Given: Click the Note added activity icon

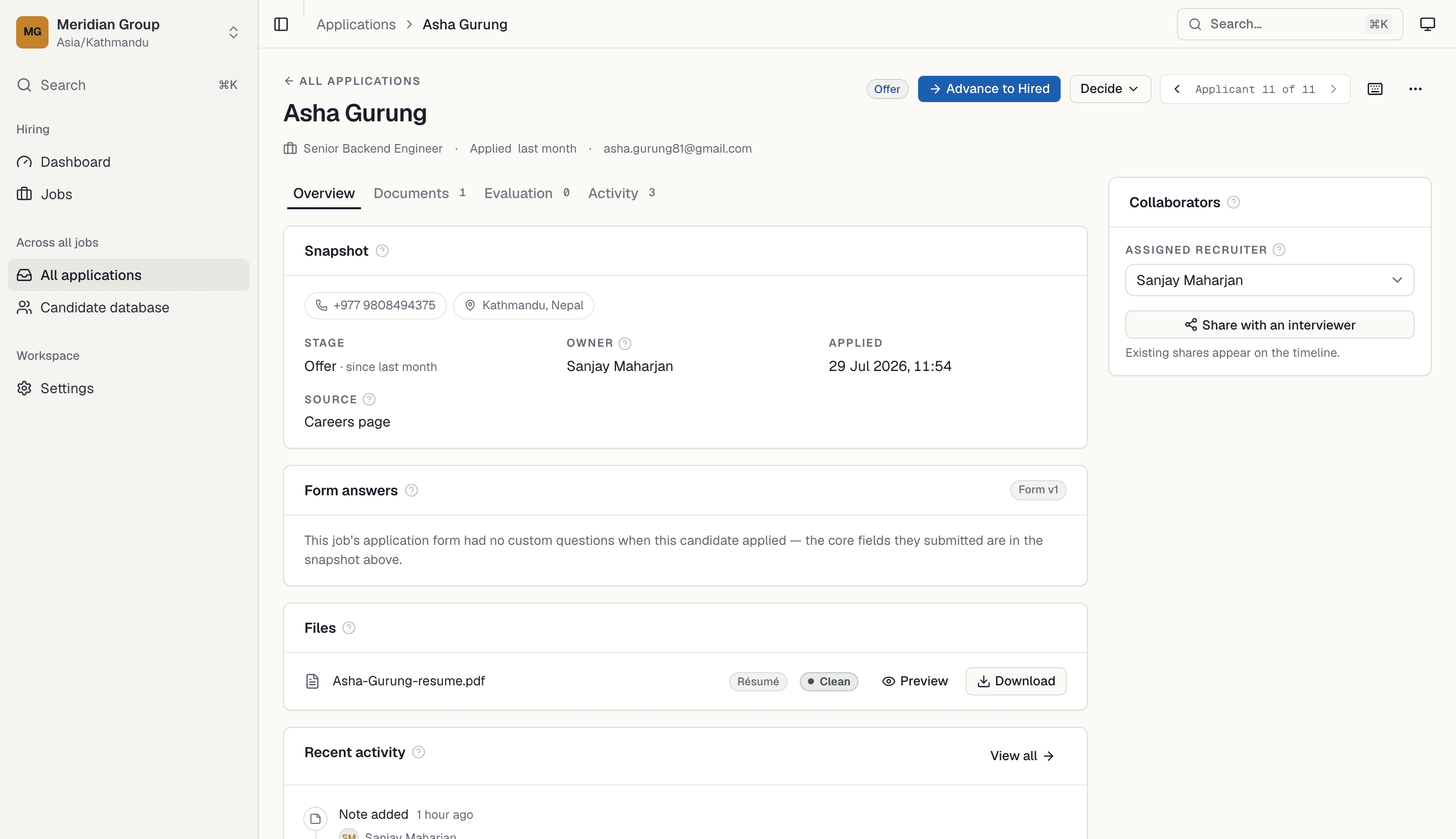Looking at the screenshot, I should (315, 818).
